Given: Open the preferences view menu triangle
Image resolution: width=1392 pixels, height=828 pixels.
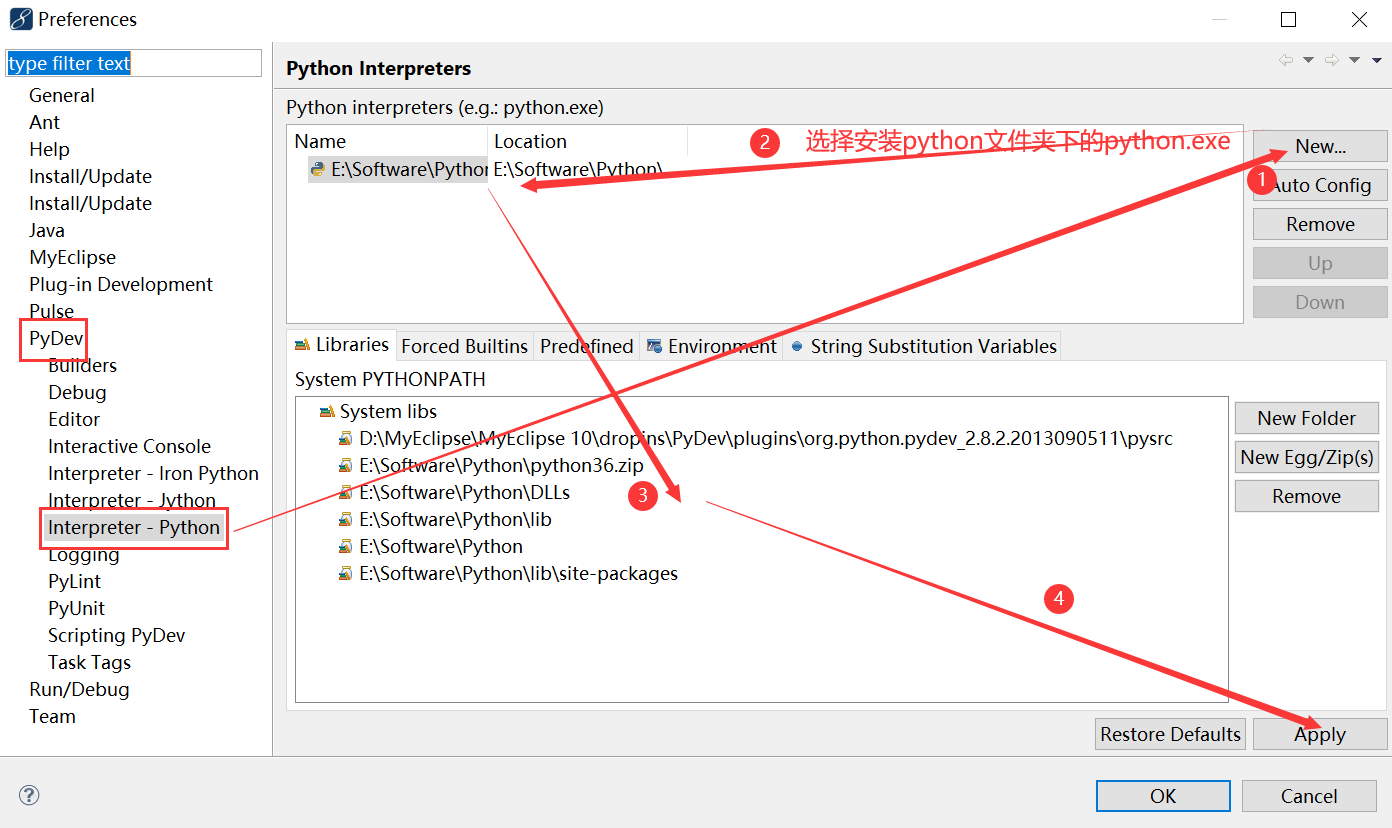Looking at the screenshot, I should [x=1377, y=61].
